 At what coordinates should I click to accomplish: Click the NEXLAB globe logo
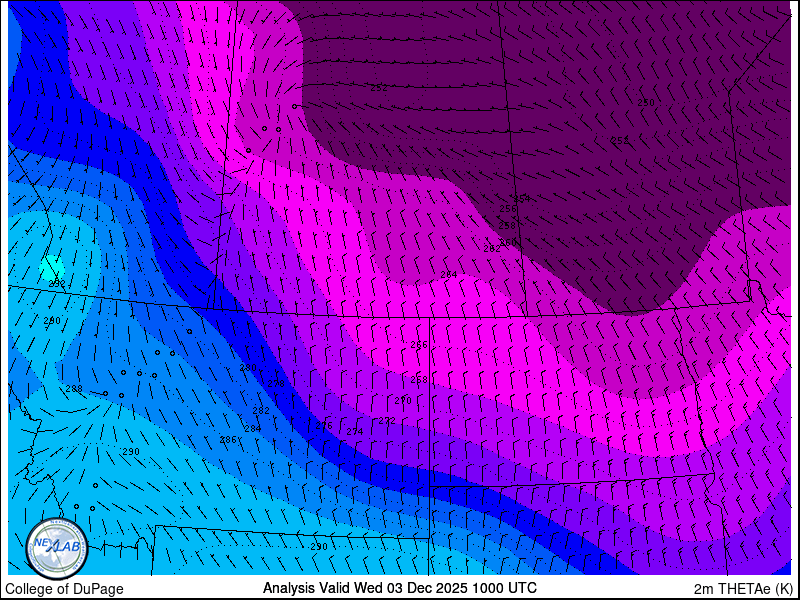[57, 547]
